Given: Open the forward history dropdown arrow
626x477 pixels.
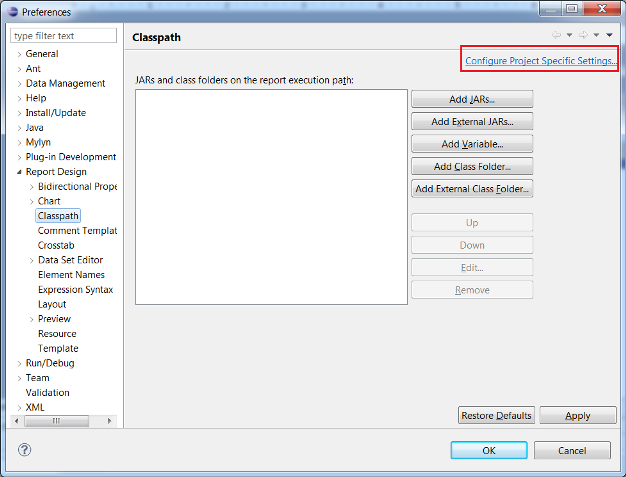Looking at the screenshot, I should [596, 35].
